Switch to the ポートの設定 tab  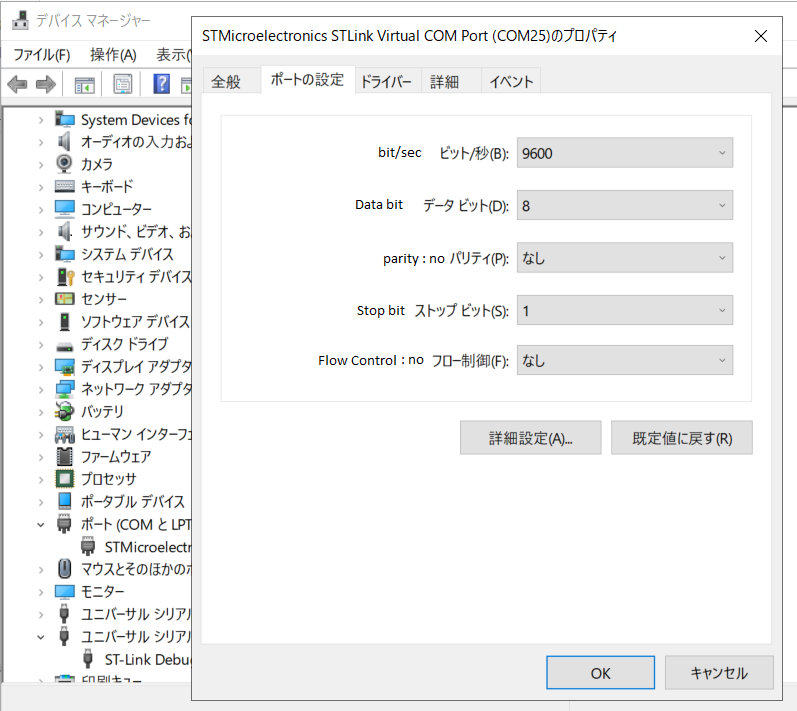pos(307,80)
